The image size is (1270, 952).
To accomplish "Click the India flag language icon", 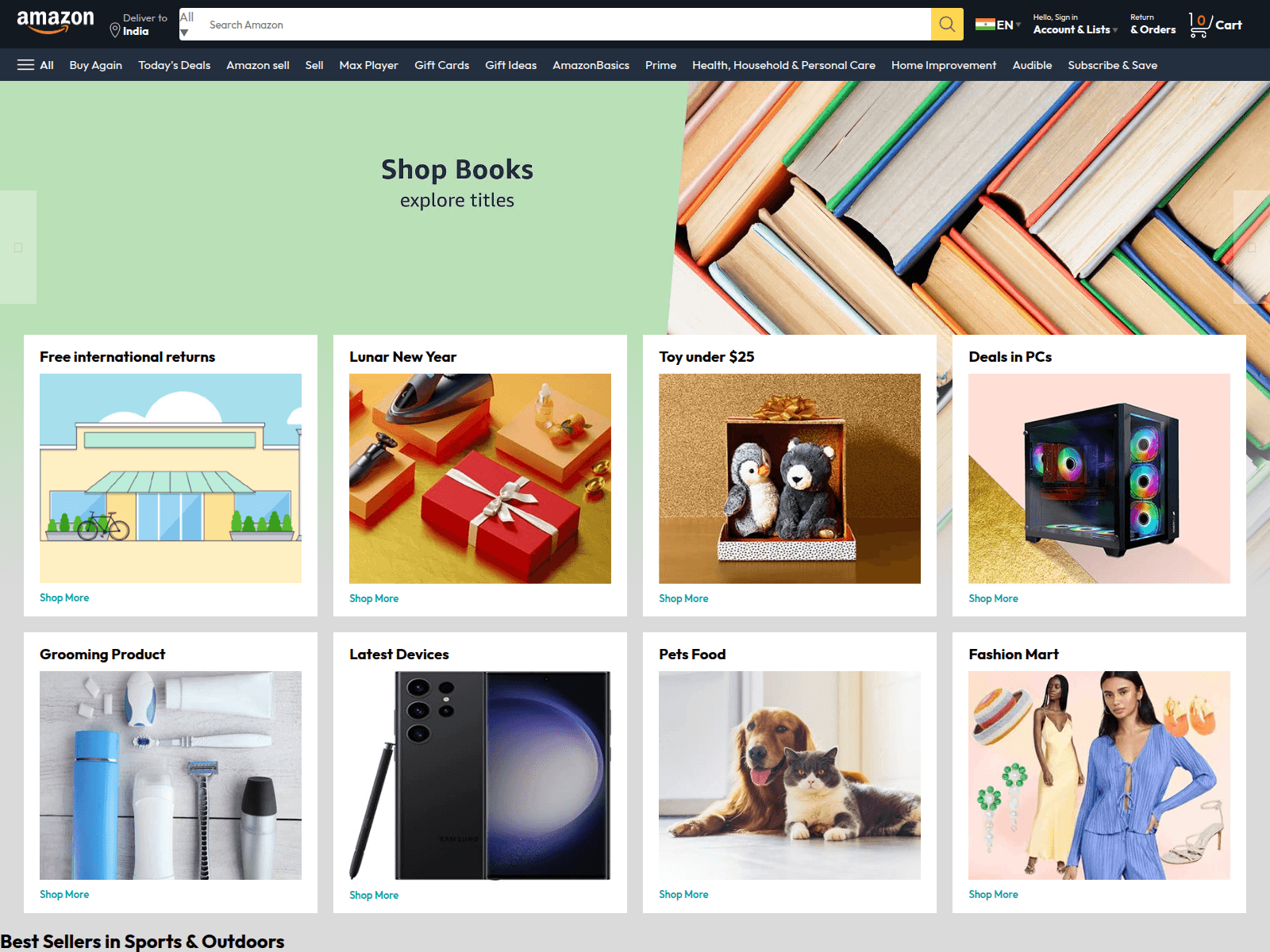I will pyautogui.click(x=985, y=25).
